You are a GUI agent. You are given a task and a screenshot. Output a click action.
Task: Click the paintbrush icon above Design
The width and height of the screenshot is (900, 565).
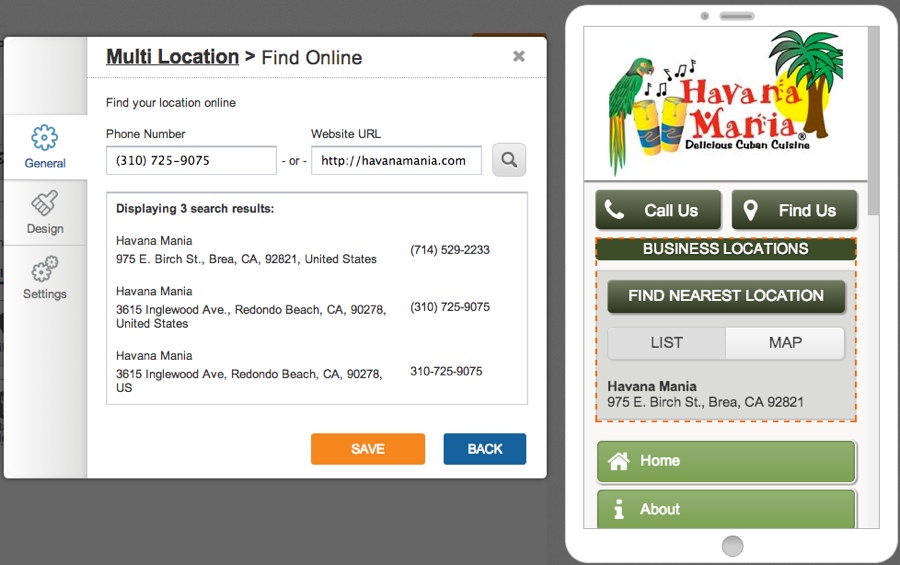pyautogui.click(x=45, y=203)
